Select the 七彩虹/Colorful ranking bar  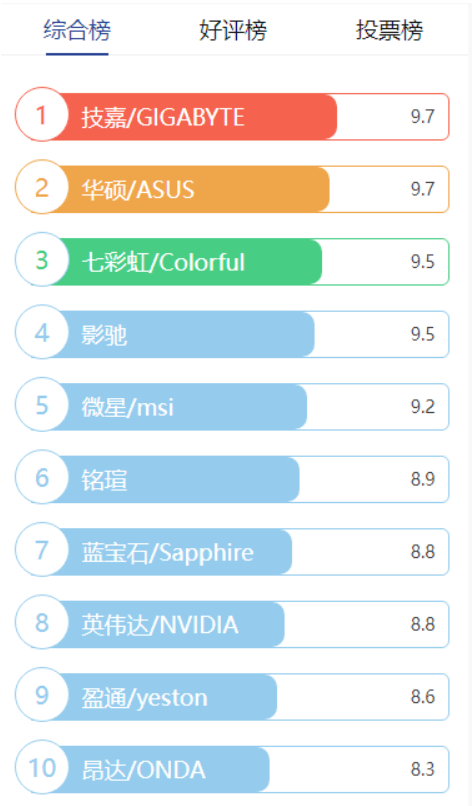(x=232, y=262)
